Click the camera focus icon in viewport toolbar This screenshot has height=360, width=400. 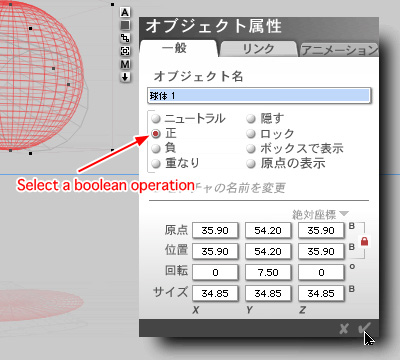tap(125, 51)
